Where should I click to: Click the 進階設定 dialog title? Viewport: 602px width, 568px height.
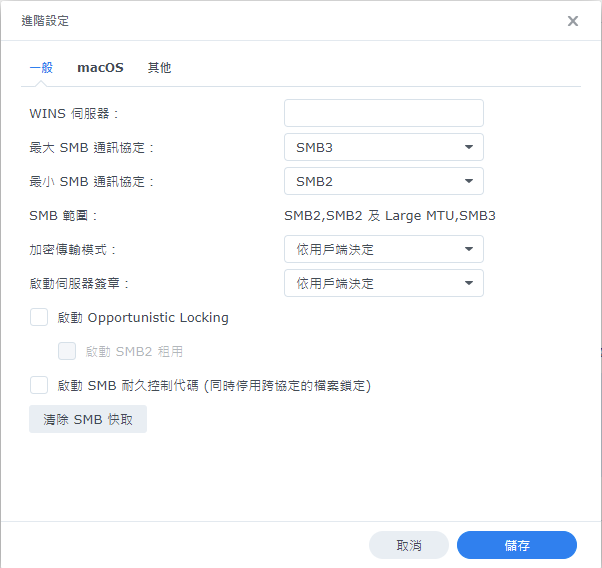point(45,21)
